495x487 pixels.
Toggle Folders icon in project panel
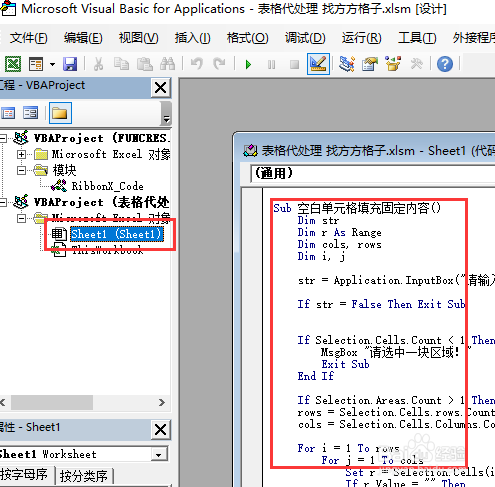[60, 113]
